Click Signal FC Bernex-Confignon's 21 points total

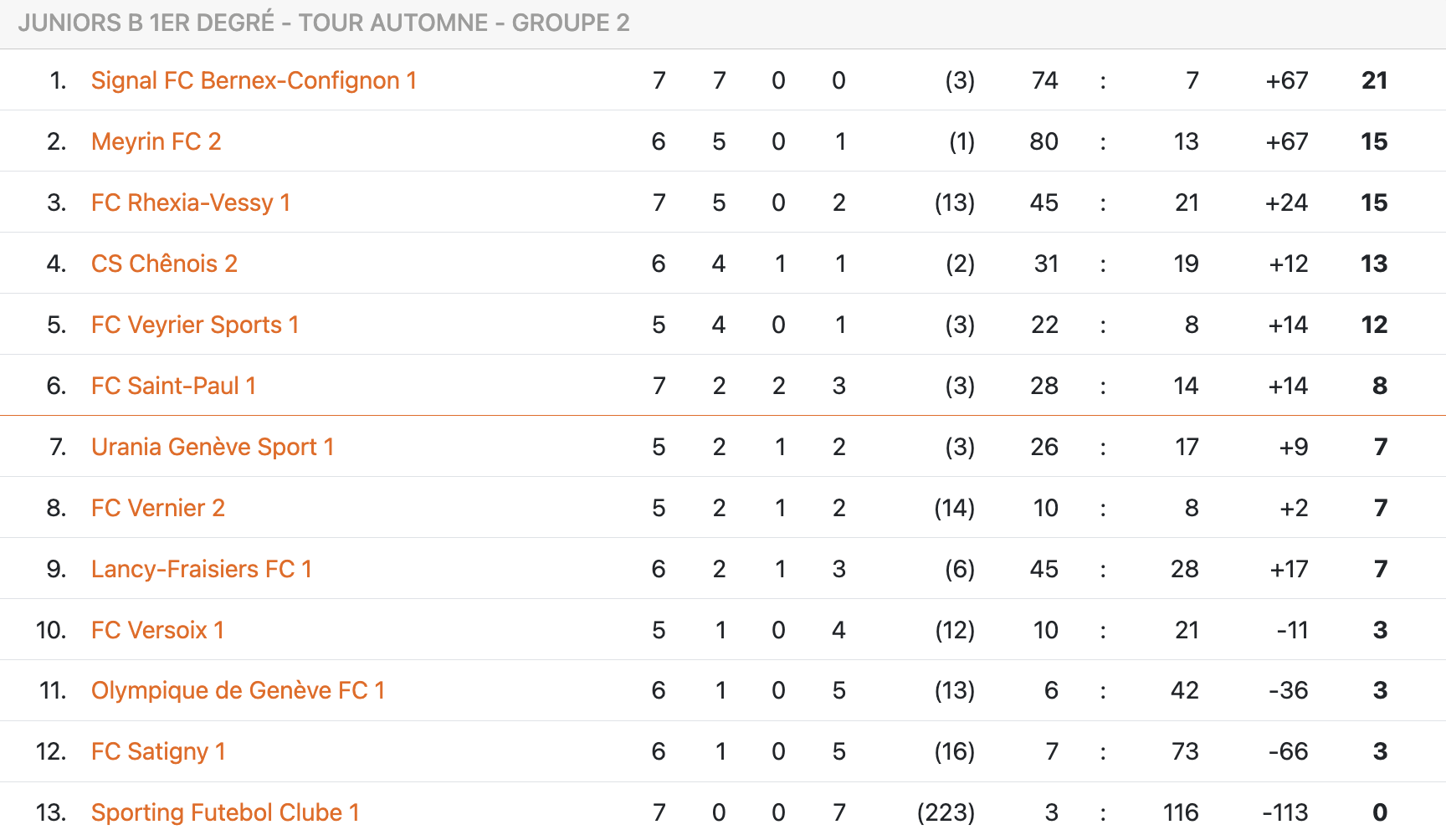point(1374,80)
